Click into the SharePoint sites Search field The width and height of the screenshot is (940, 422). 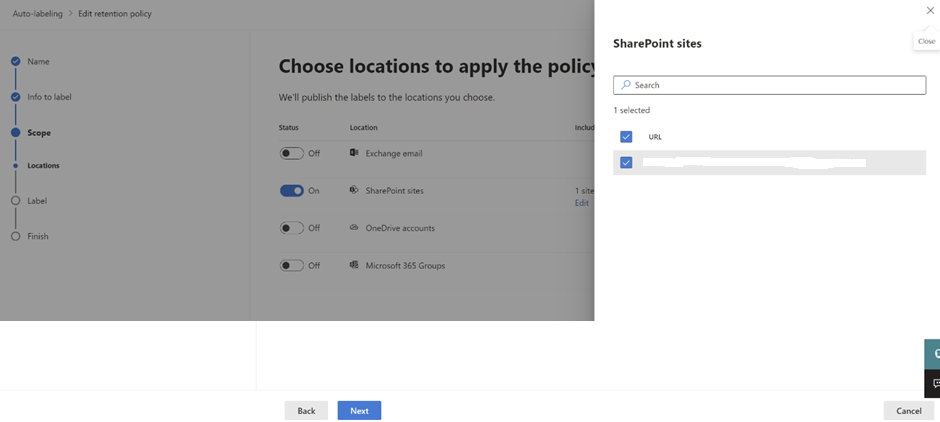tap(775, 85)
